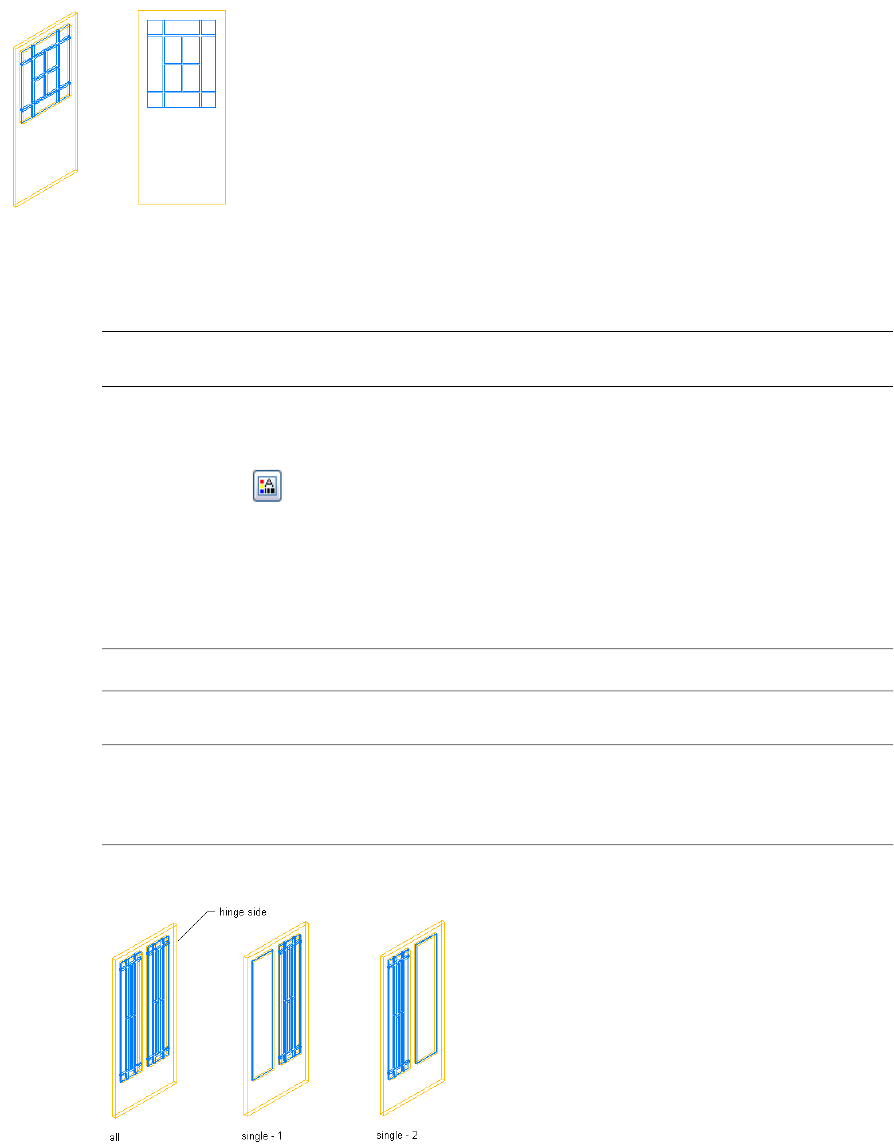This screenshot has height=1147, width=894.
Task: Click the muntin-filled panel in single - 2 door
Action: click(398, 1015)
